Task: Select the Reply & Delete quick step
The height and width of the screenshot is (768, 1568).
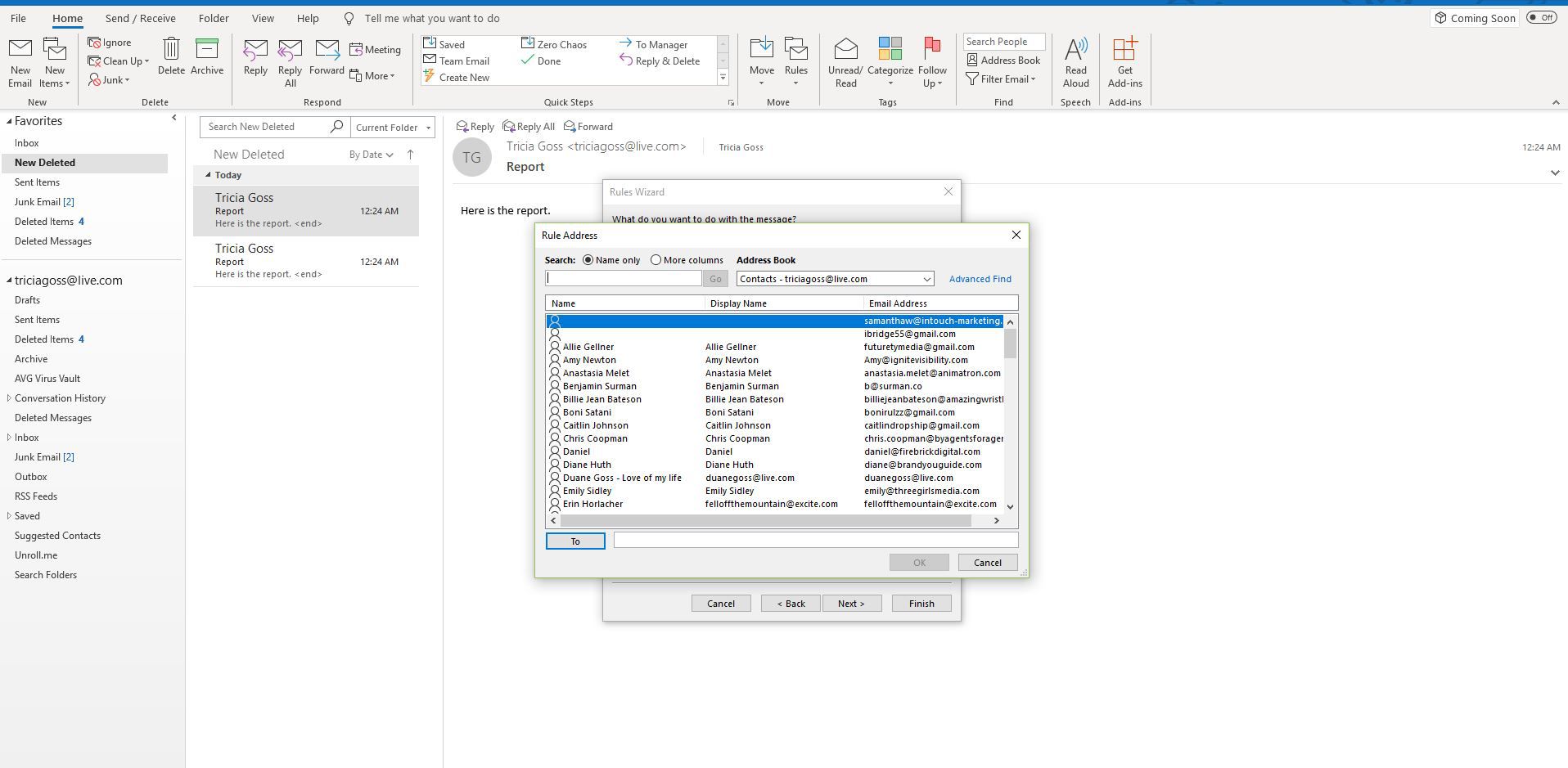Action: pyautogui.click(x=660, y=61)
